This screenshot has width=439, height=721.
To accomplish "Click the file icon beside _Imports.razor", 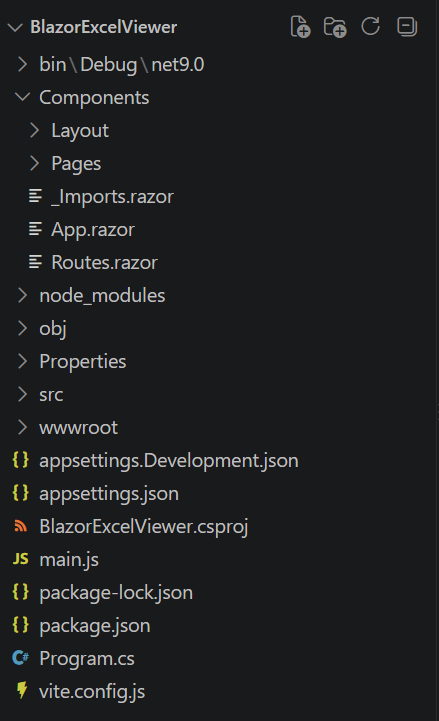I will click(x=35, y=196).
